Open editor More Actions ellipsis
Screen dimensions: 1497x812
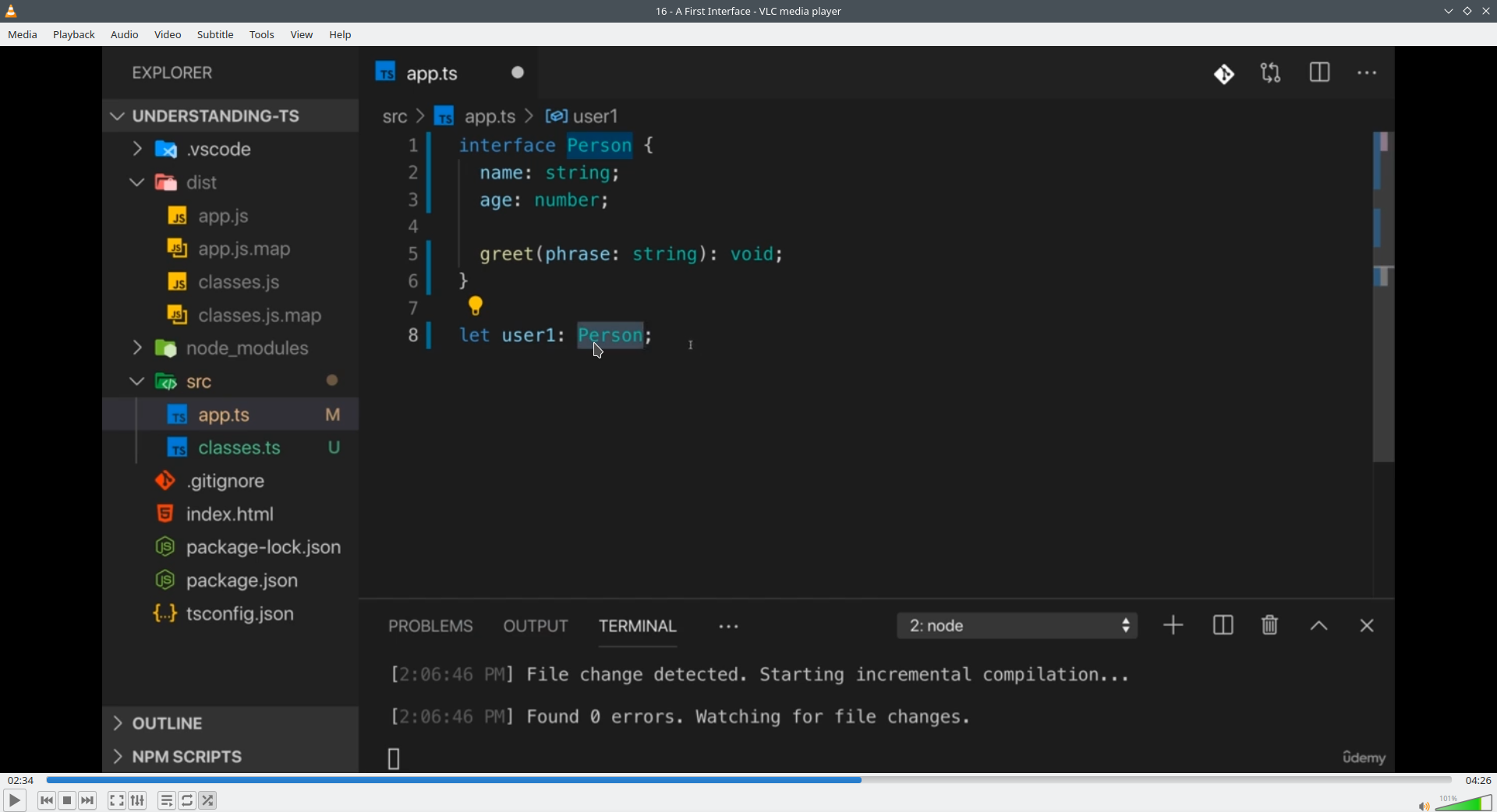coord(1368,73)
